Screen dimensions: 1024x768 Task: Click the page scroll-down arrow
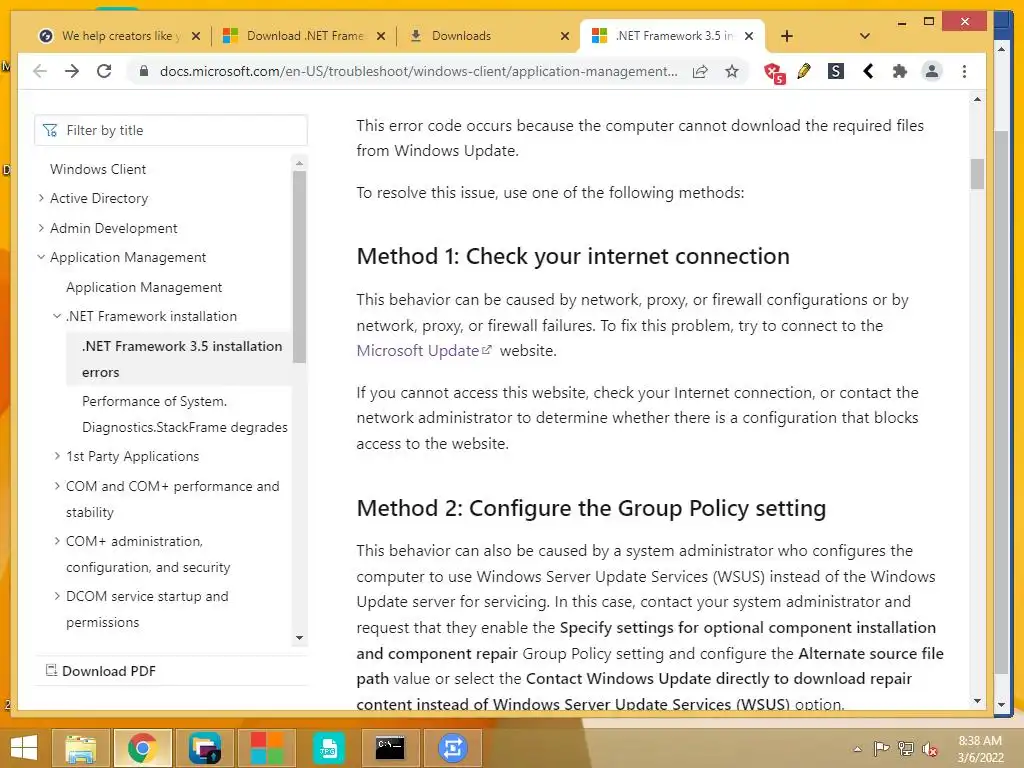pyautogui.click(x=977, y=701)
